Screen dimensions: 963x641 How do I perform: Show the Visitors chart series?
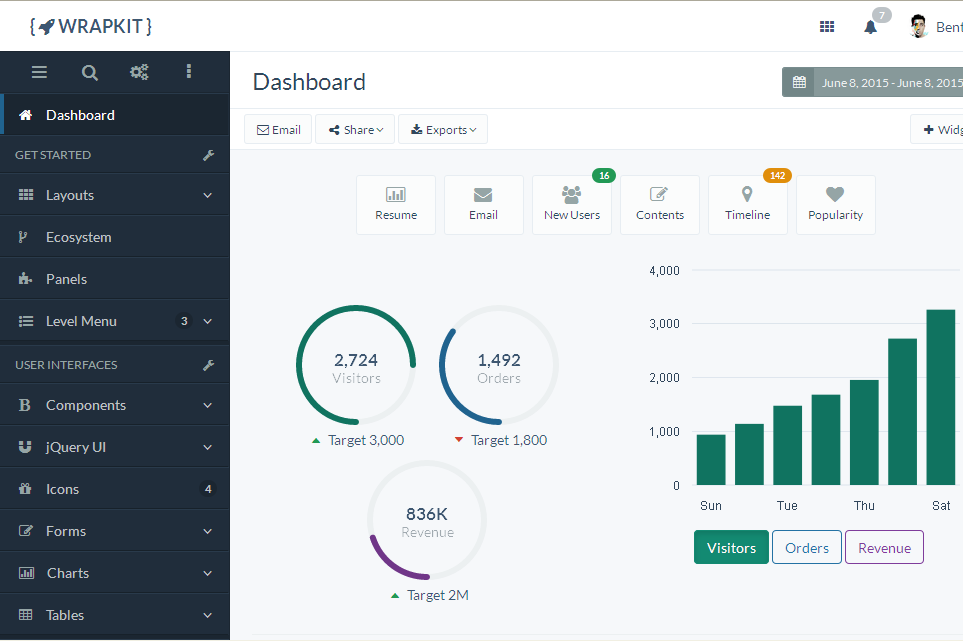pos(731,548)
